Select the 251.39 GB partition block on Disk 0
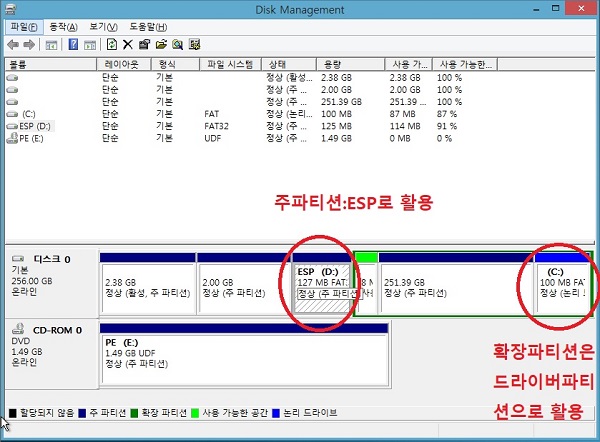 pyautogui.click(x=455, y=284)
